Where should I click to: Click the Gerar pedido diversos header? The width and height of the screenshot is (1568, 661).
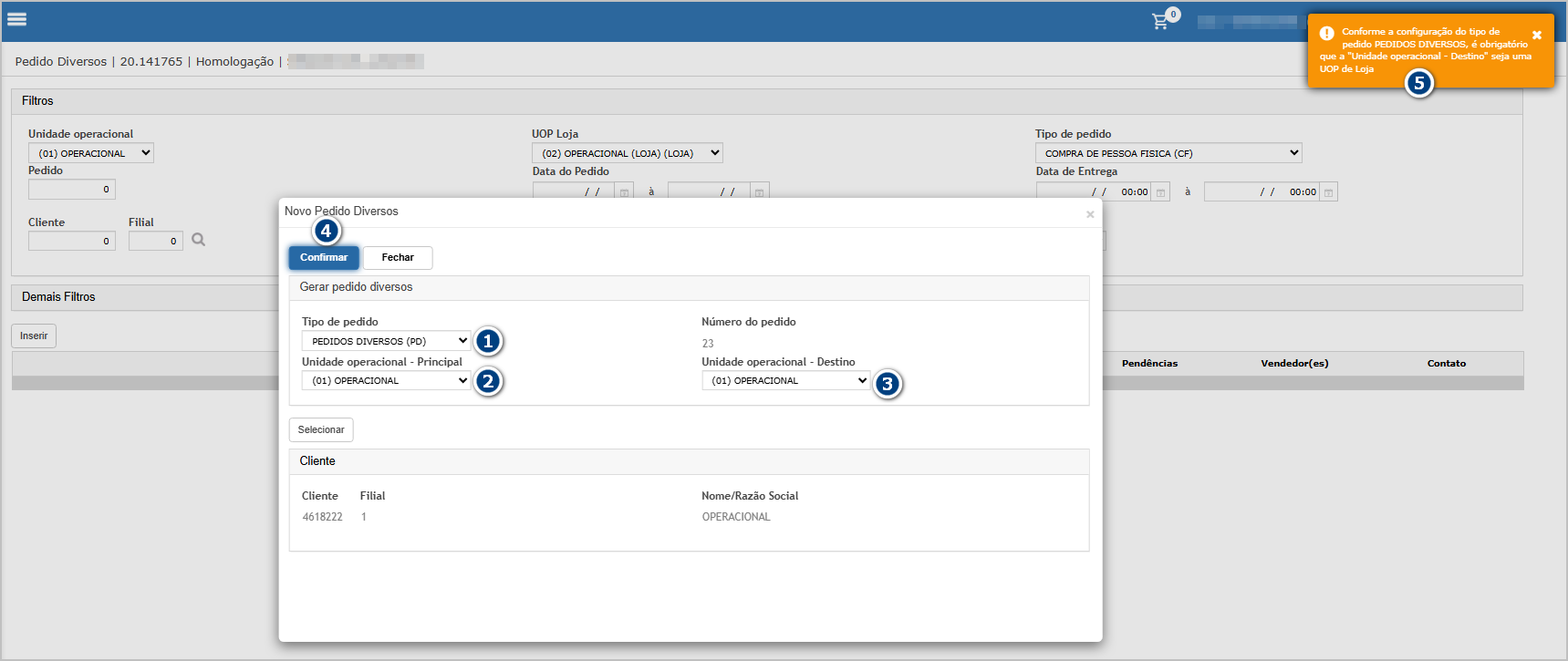689,287
